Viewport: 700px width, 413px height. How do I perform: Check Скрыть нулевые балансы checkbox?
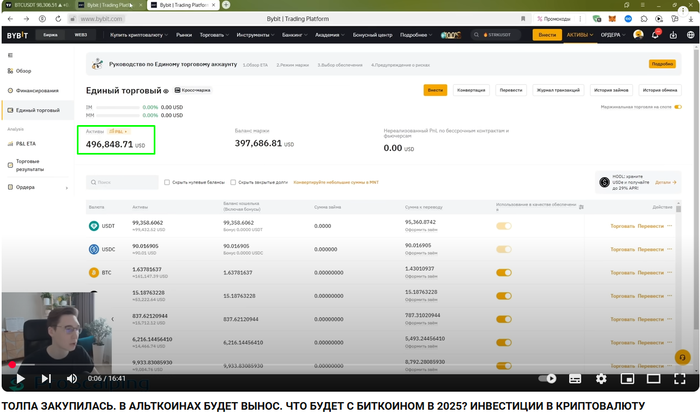[x=167, y=182]
